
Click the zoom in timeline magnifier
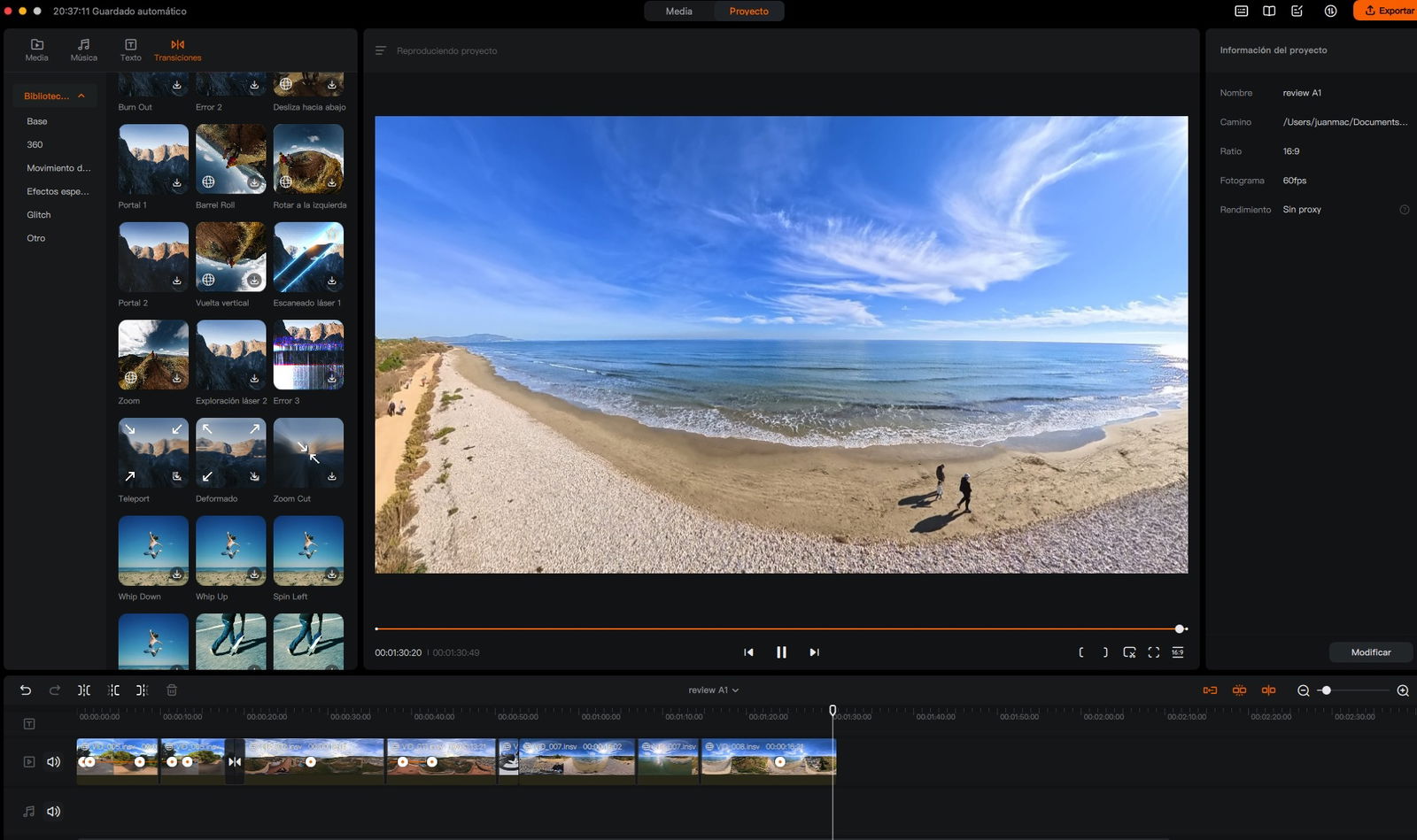tap(1403, 690)
